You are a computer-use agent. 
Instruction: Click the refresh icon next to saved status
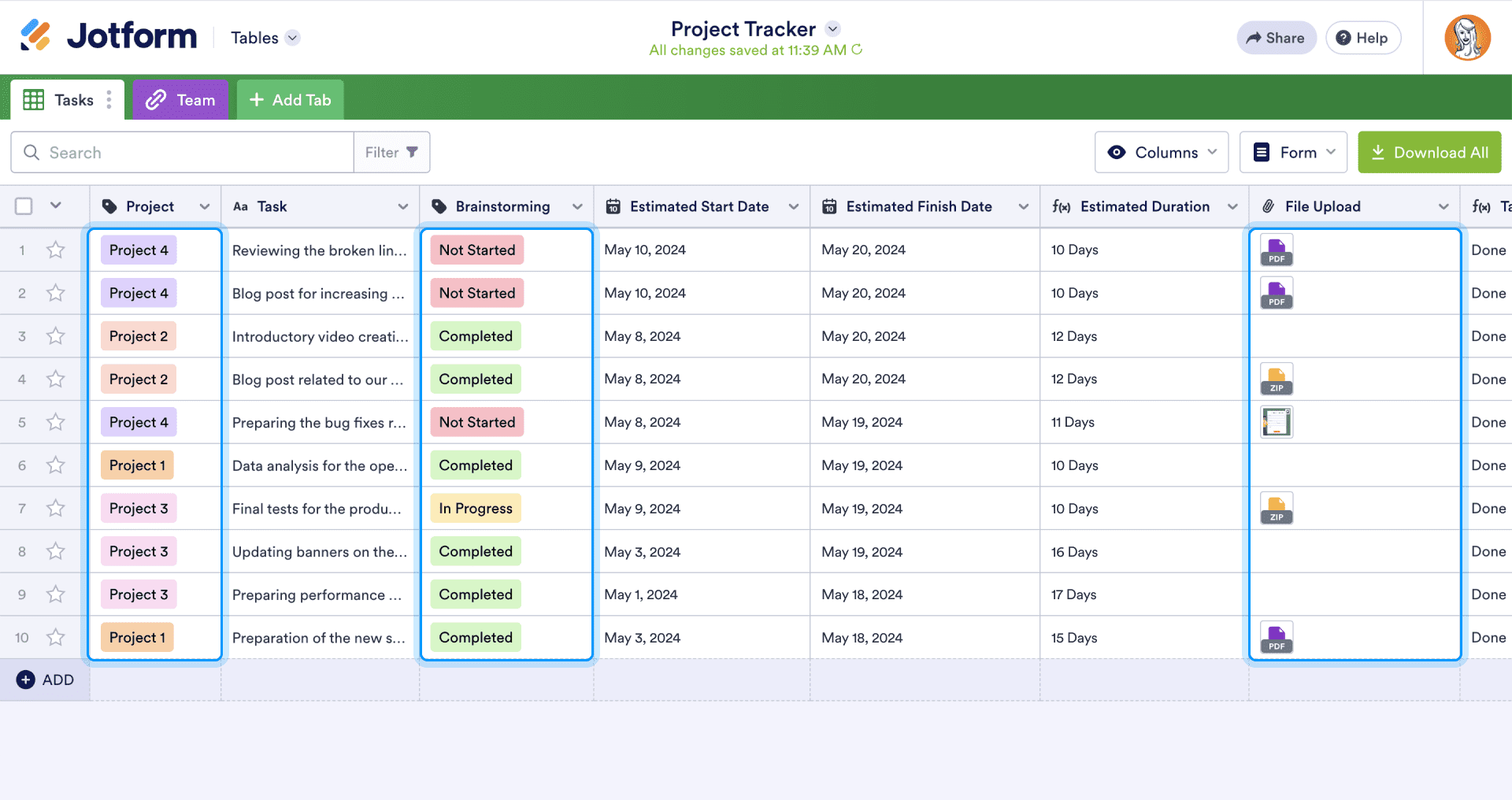[858, 50]
